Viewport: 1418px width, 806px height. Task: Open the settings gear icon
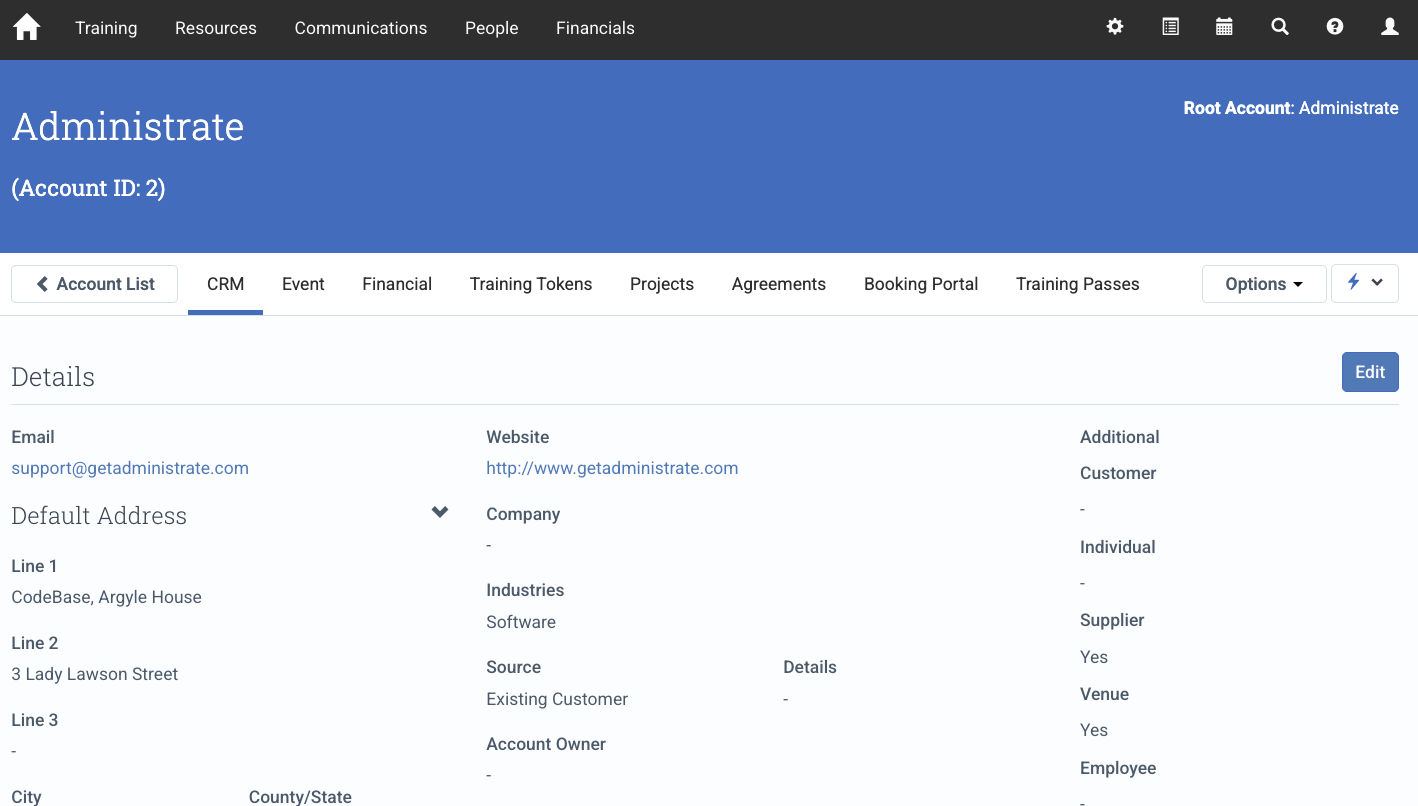click(x=1115, y=28)
